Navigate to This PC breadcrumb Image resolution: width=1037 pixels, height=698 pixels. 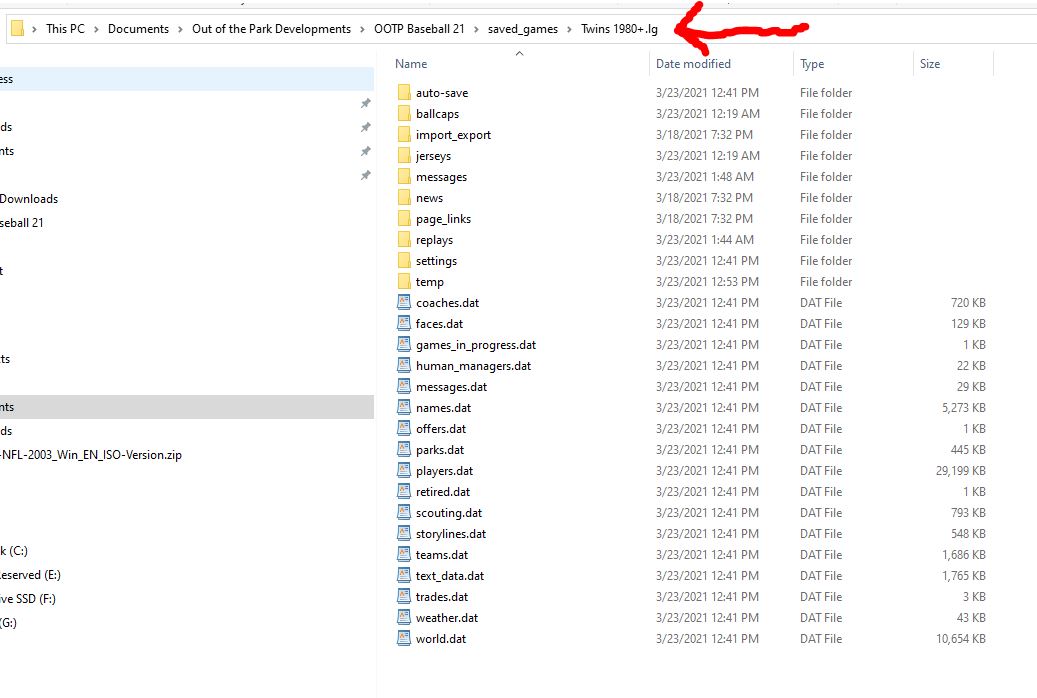(65, 28)
